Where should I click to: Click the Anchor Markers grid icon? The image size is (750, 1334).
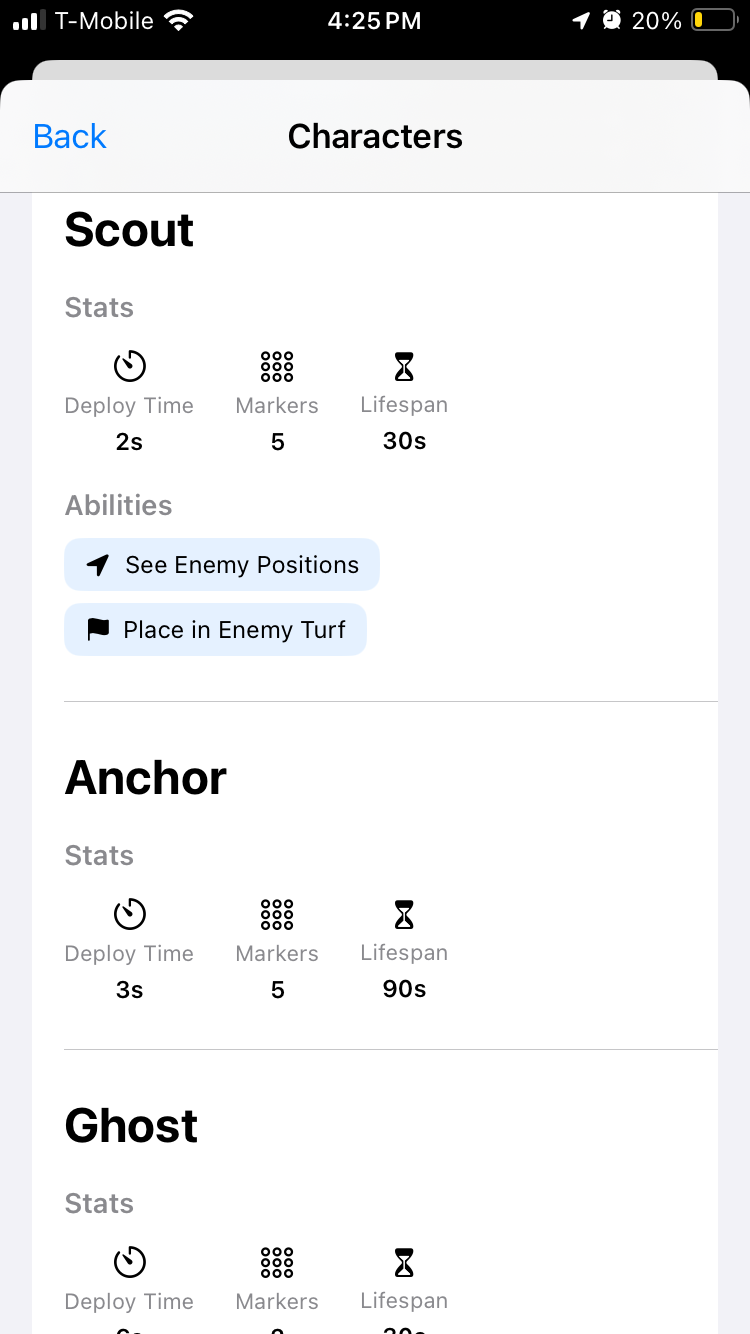(x=277, y=915)
